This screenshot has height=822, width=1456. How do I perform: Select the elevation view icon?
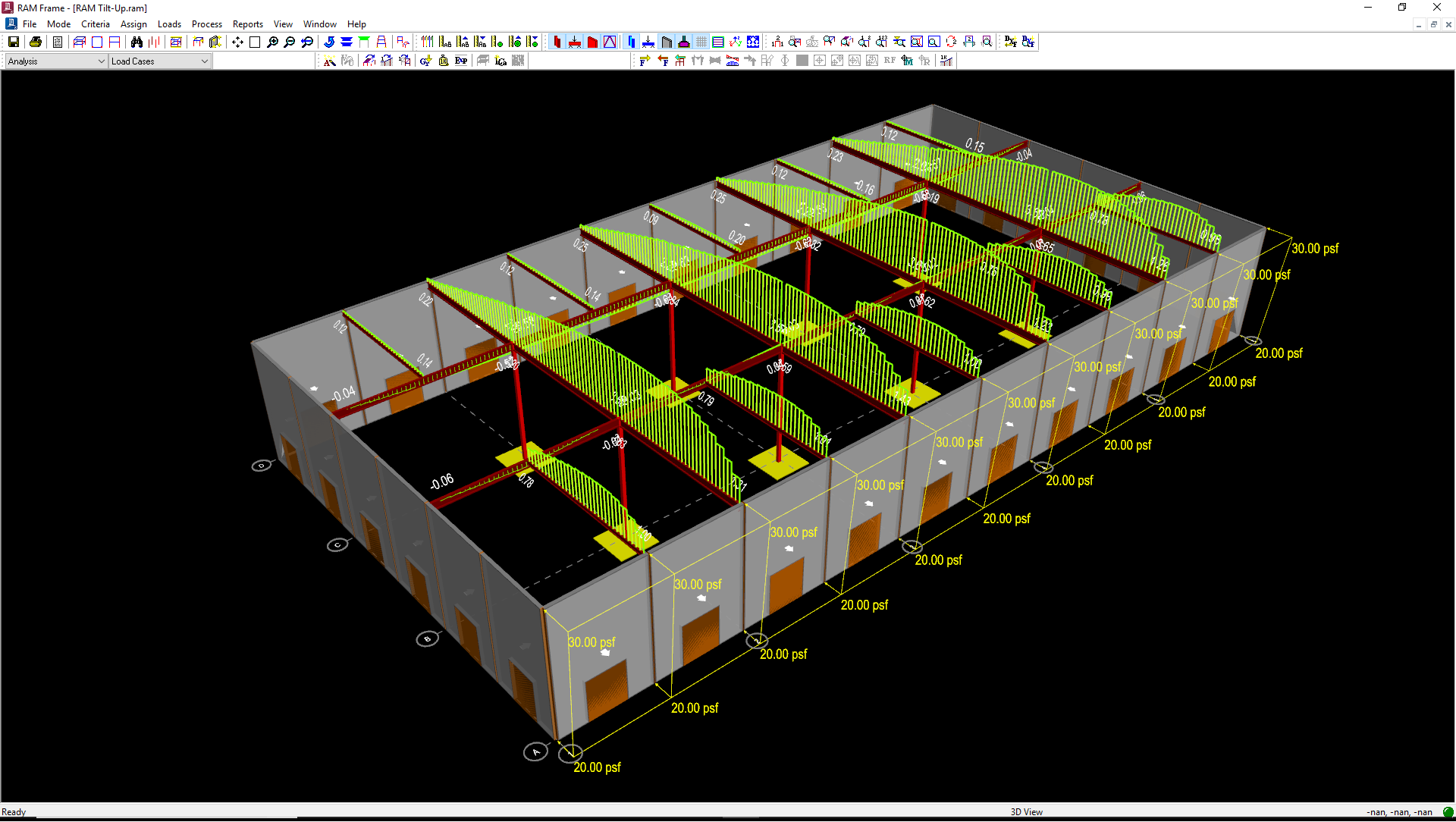coord(115,42)
